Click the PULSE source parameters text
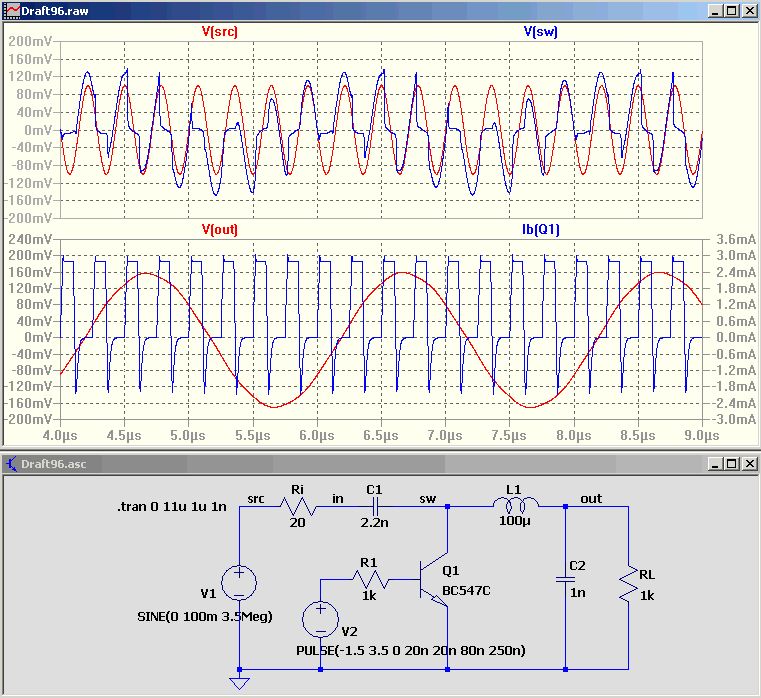The image size is (761, 698). [411, 650]
